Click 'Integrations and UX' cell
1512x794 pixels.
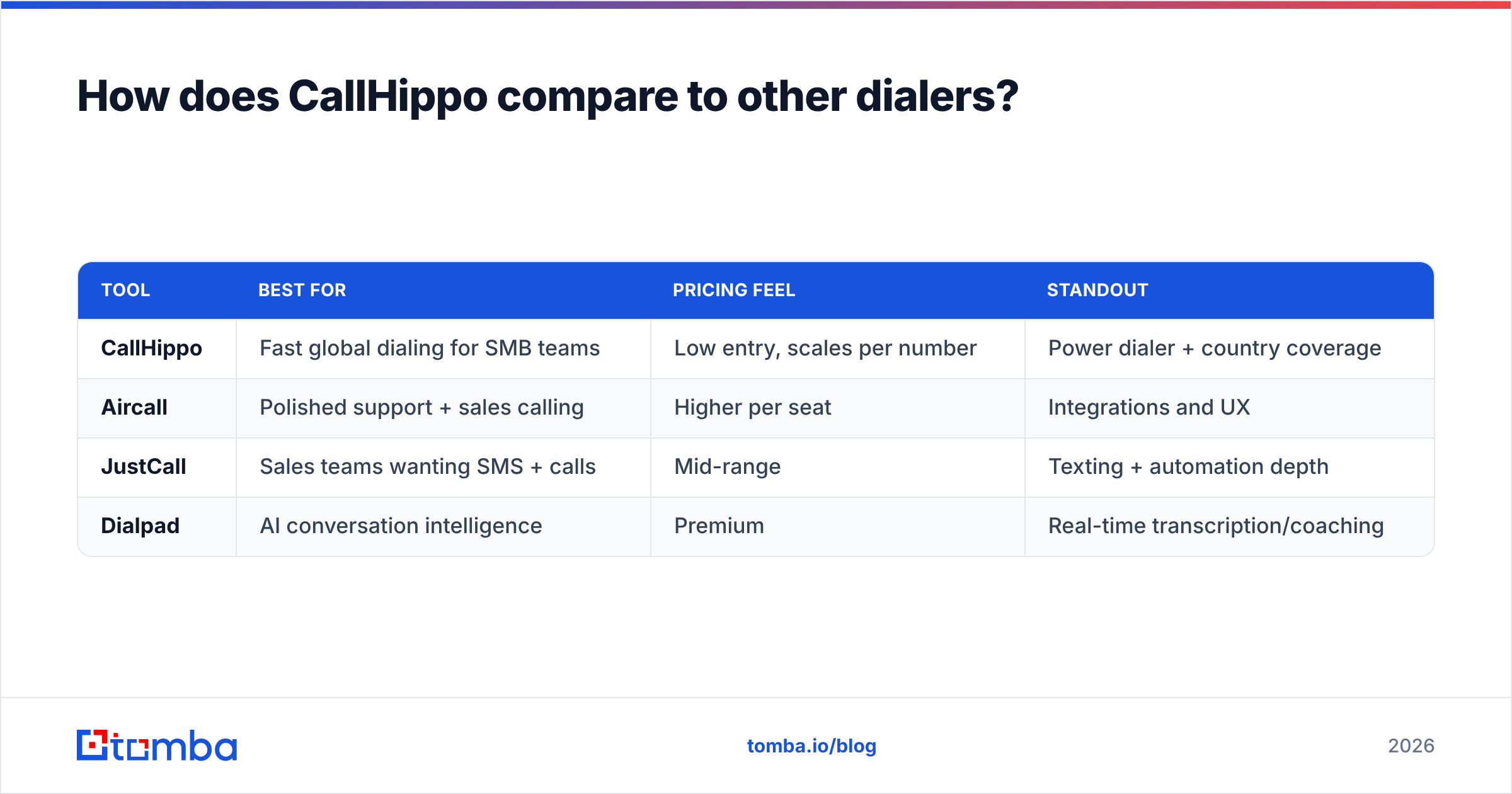point(1230,408)
